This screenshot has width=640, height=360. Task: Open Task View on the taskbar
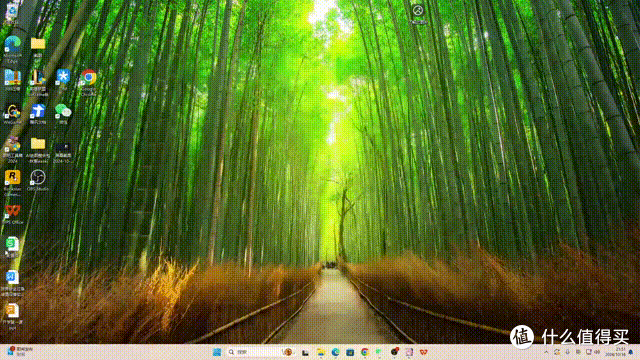pyautogui.click(x=305, y=352)
